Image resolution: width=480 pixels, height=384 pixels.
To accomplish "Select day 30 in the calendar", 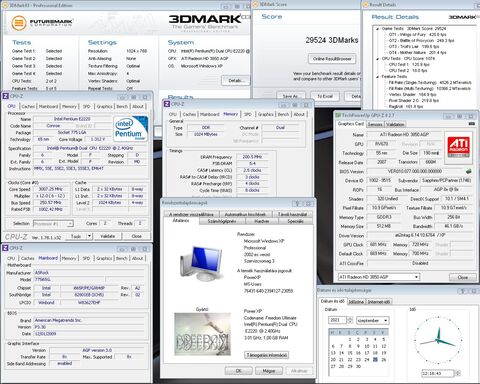I will click(x=358, y=366).
